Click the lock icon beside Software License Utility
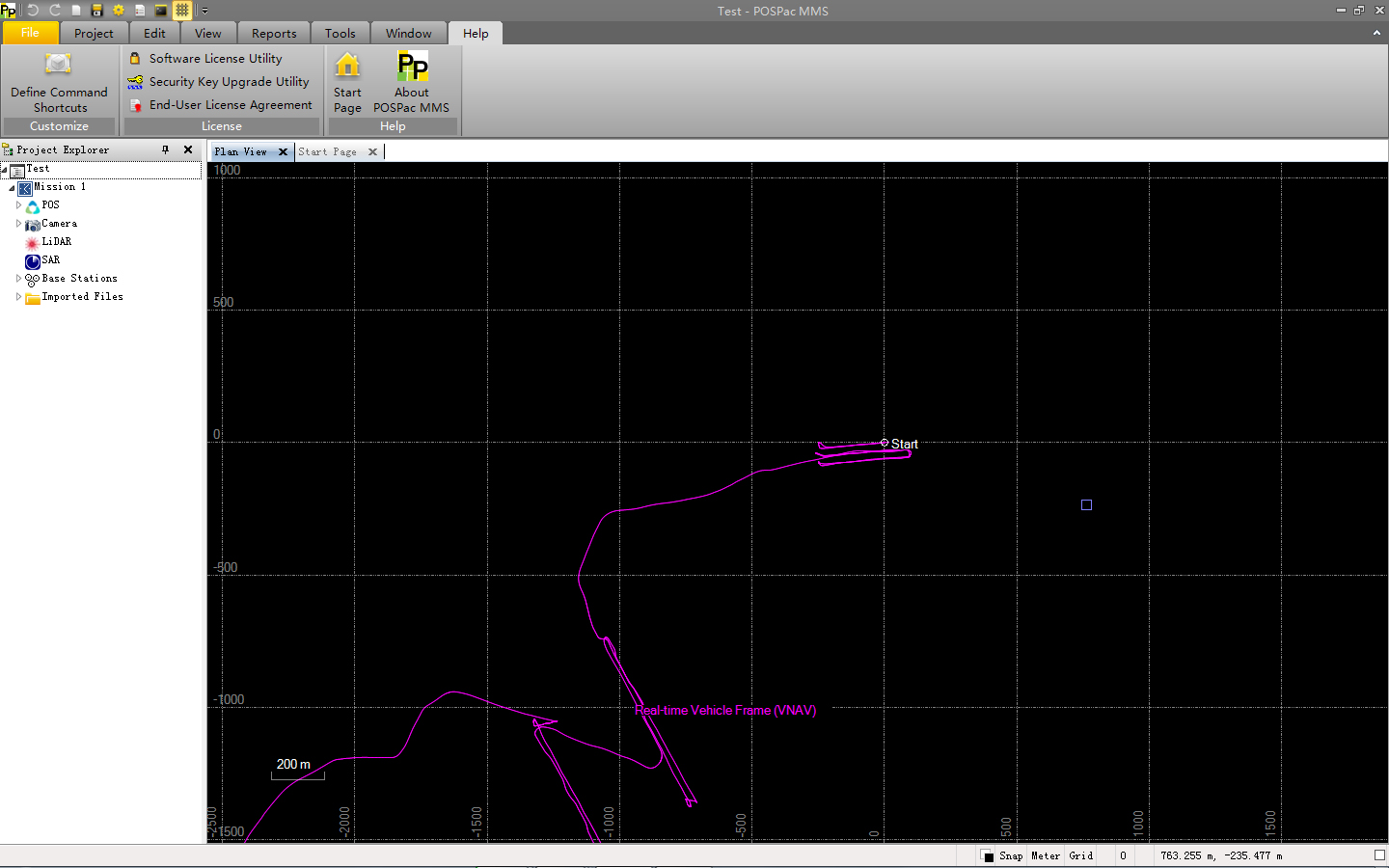The height and width of the screenshot is (868, 1389). coord(135,59)
